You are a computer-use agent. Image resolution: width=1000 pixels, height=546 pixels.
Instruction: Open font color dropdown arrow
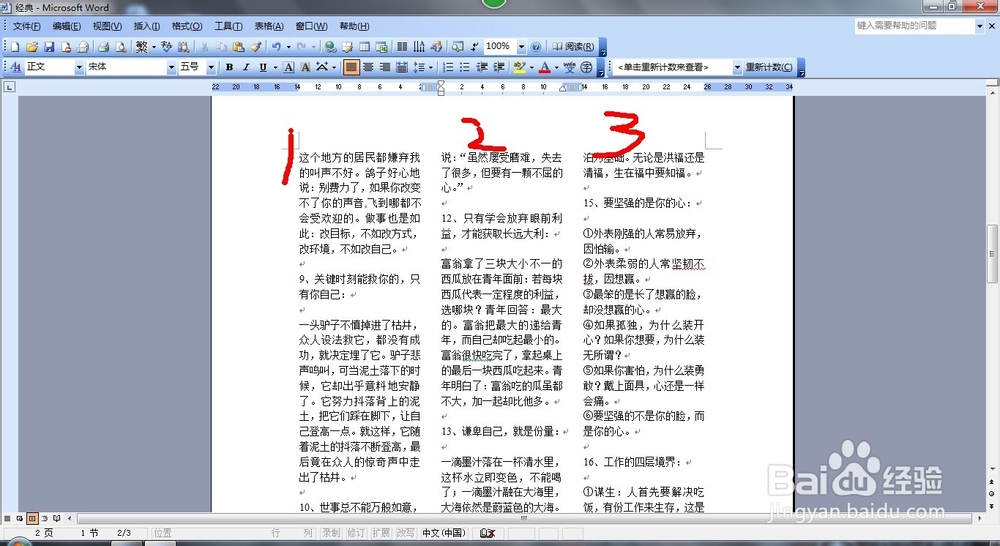click(x=557, y=67)
